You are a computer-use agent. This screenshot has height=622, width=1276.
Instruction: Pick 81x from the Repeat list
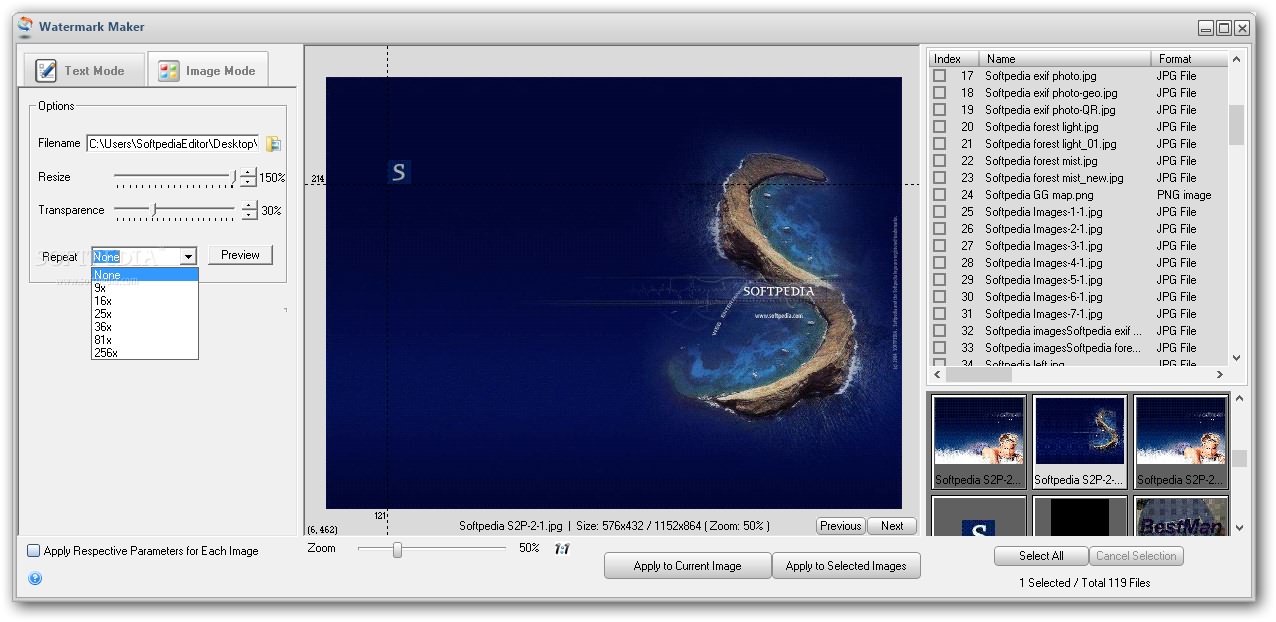[145, 340]
